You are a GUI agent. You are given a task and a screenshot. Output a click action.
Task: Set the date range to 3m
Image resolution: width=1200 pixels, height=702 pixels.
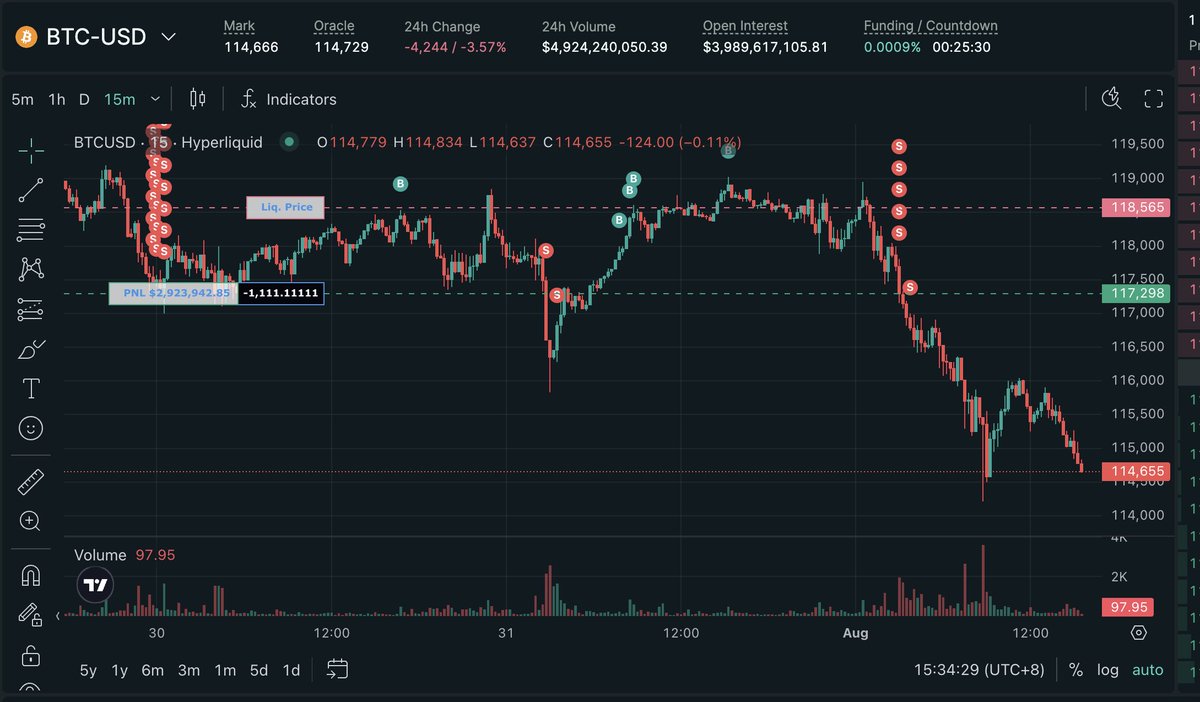pos(189,670)
